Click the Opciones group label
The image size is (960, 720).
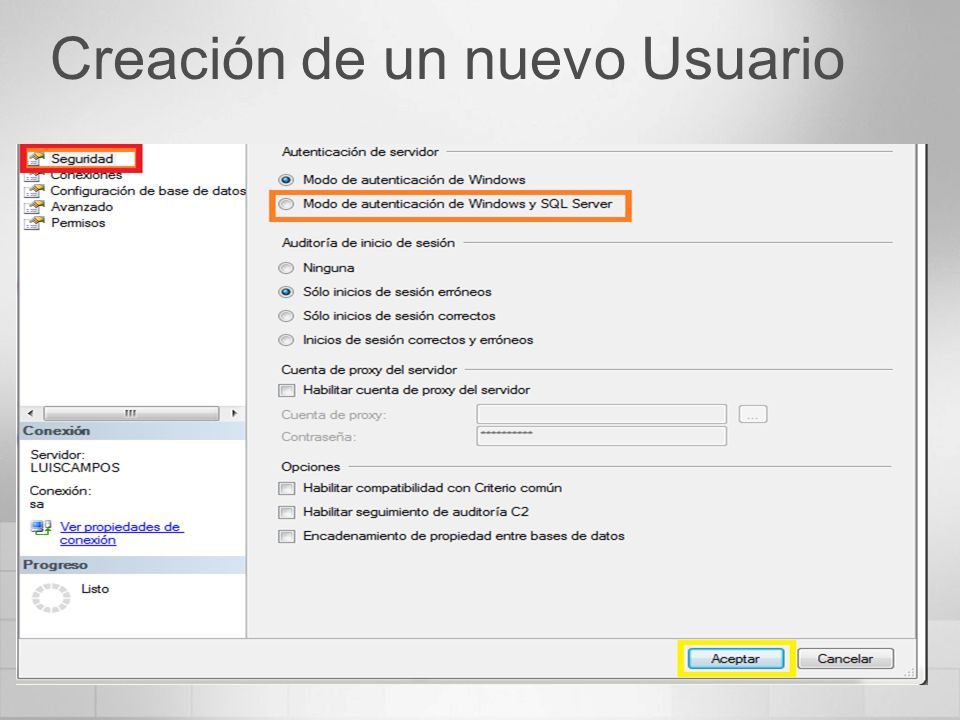310,467
